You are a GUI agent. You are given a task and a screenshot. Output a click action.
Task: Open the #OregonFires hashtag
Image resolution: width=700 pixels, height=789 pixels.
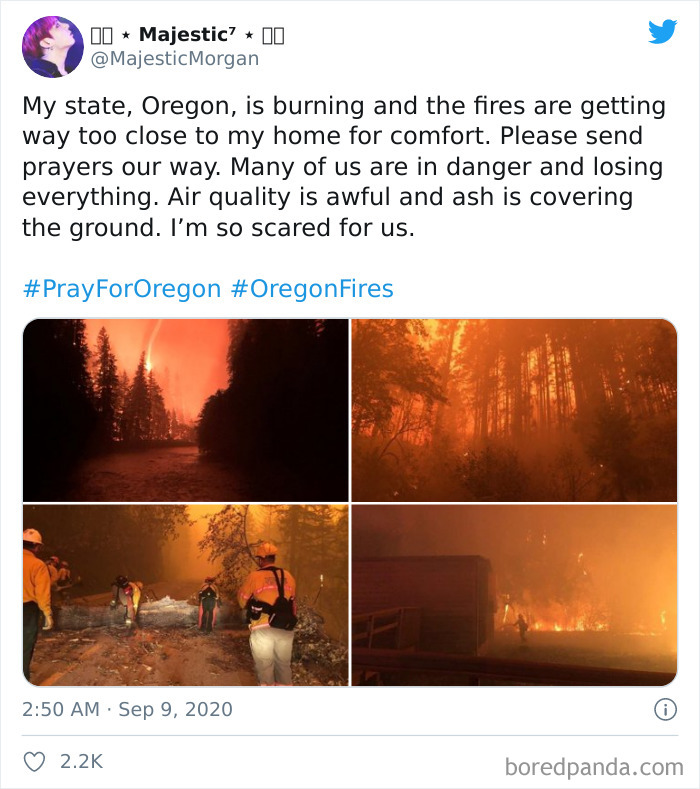pos(311,289)
